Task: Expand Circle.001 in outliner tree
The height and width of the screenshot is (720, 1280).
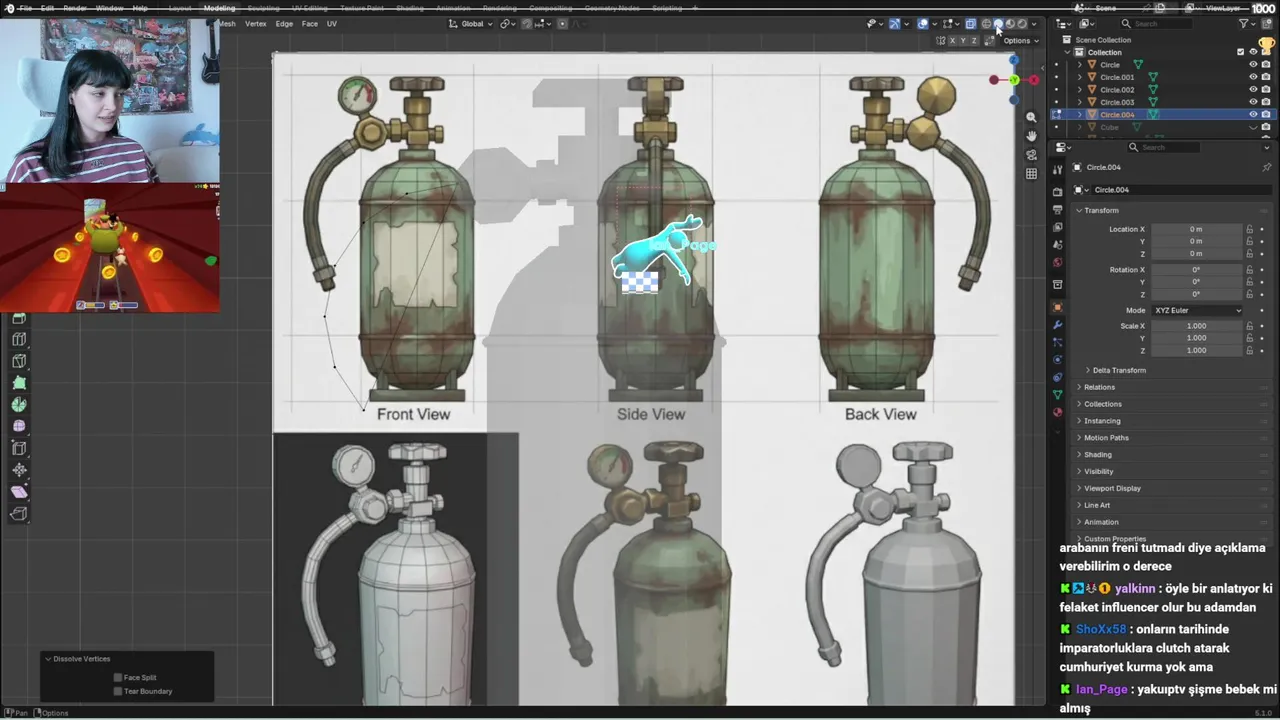Action: pos(1079,77)
